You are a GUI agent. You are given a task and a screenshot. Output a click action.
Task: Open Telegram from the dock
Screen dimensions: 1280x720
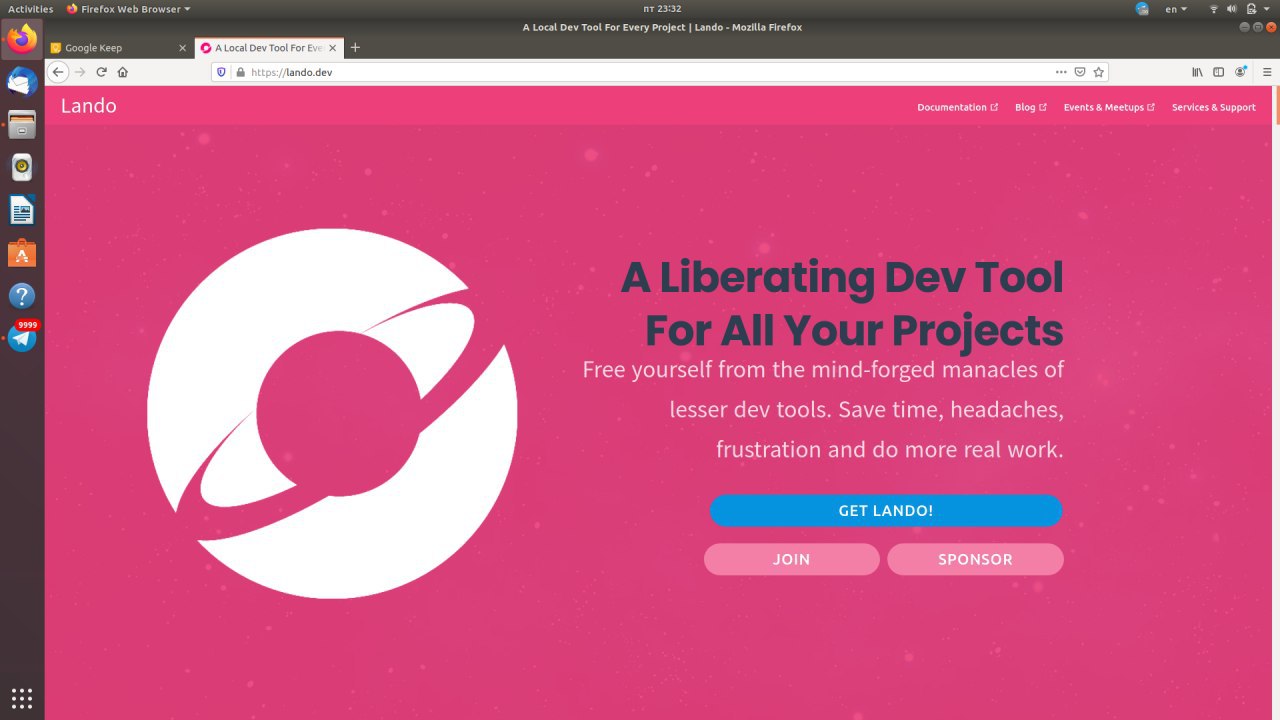22,338
